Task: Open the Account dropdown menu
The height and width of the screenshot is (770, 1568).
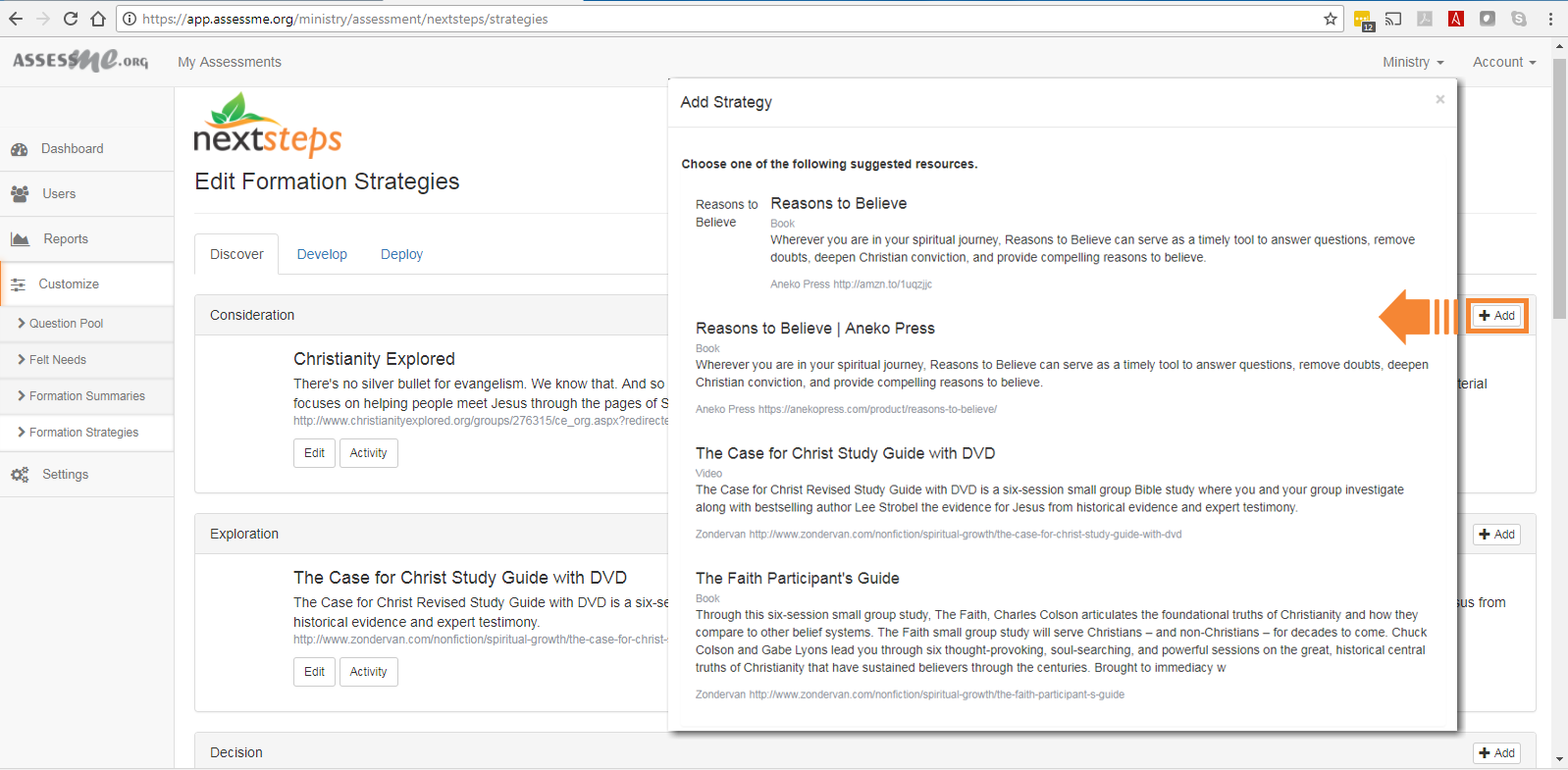Action: pyautogui.click(x=1504, y=62)
